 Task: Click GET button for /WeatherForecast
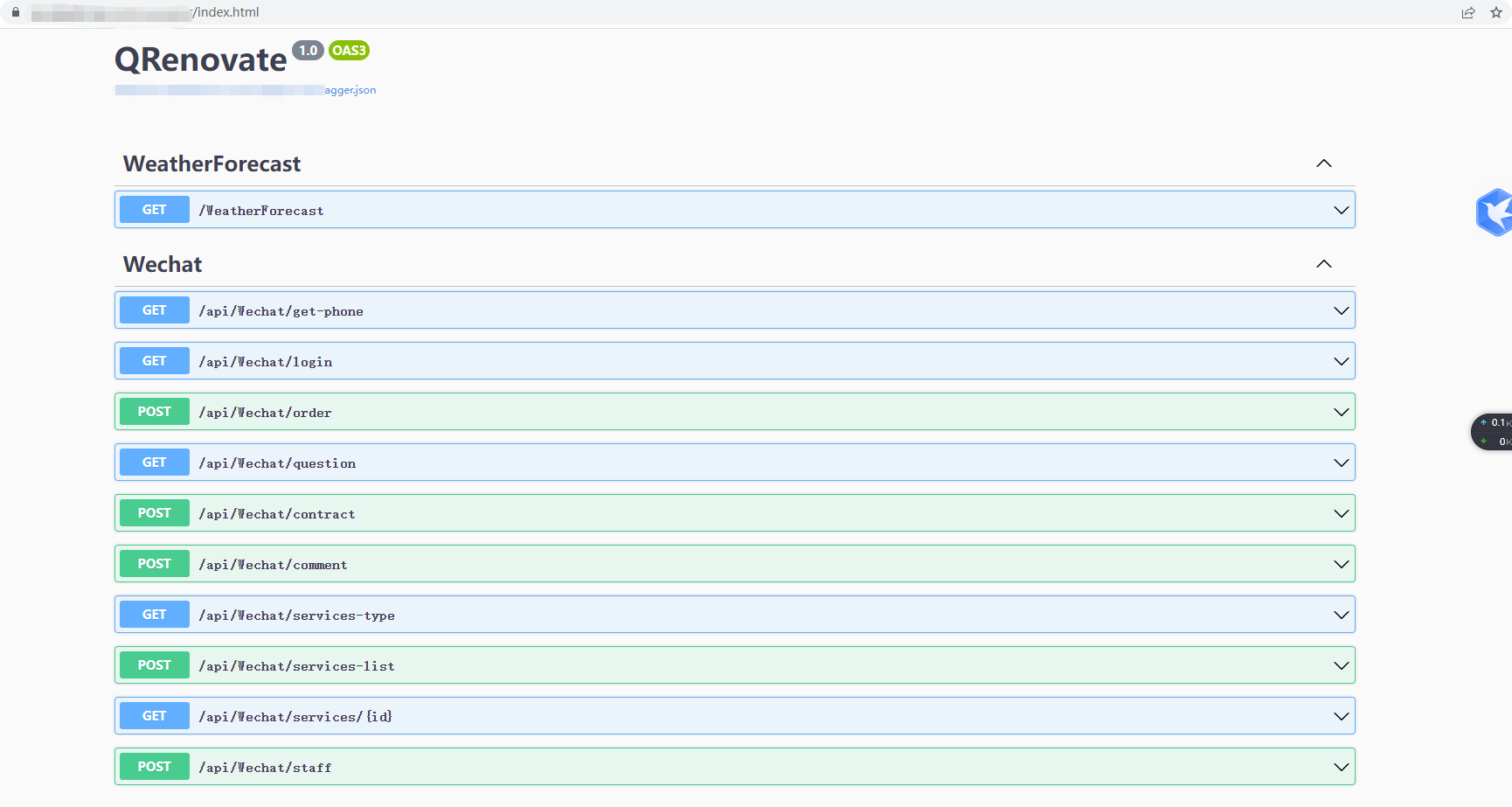tap(155, 210)
